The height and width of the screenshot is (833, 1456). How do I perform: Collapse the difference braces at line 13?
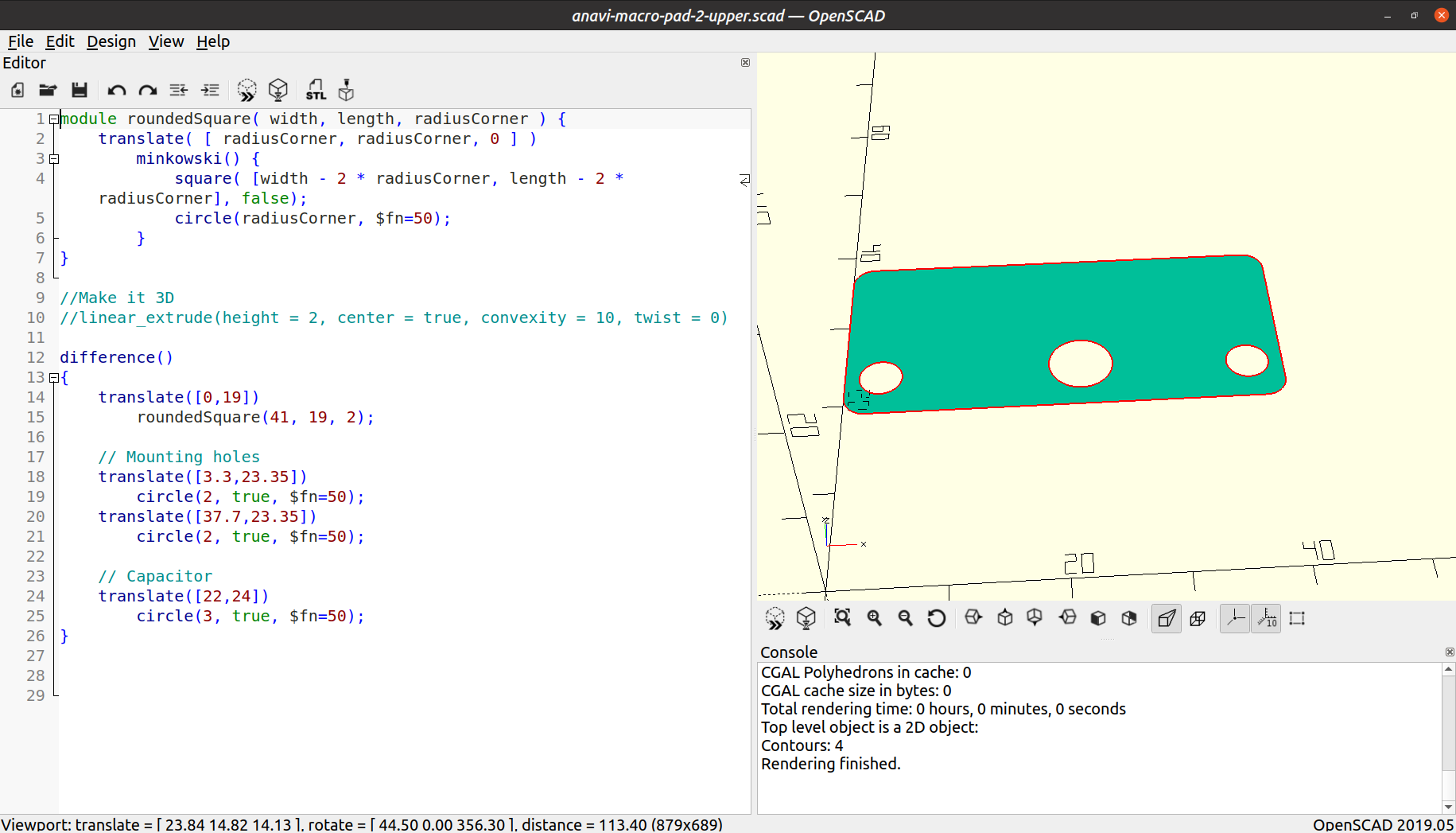coord(52,377)
